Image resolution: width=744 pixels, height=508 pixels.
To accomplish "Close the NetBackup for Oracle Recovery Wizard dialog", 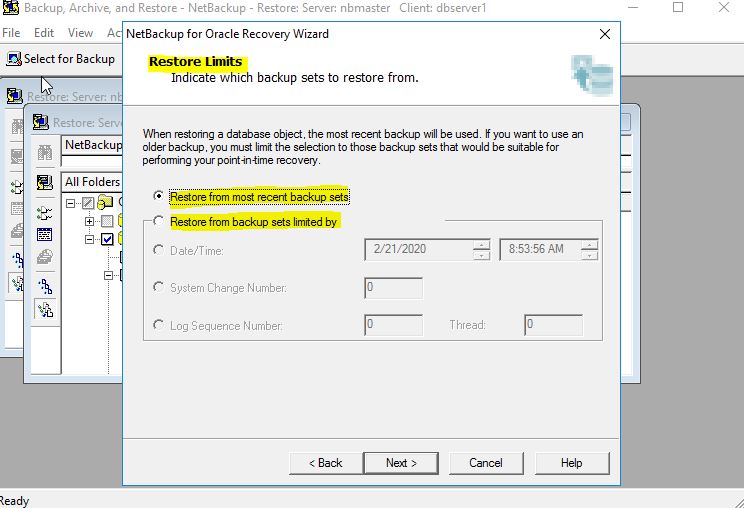I will point(604,34).
